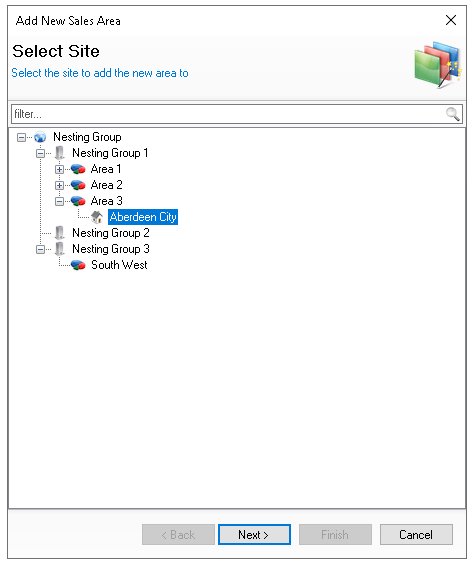Collapse the Nesting Group 3 node
Image resolution: width=472 pixels, height=562 pixels.
click(40, 249)
